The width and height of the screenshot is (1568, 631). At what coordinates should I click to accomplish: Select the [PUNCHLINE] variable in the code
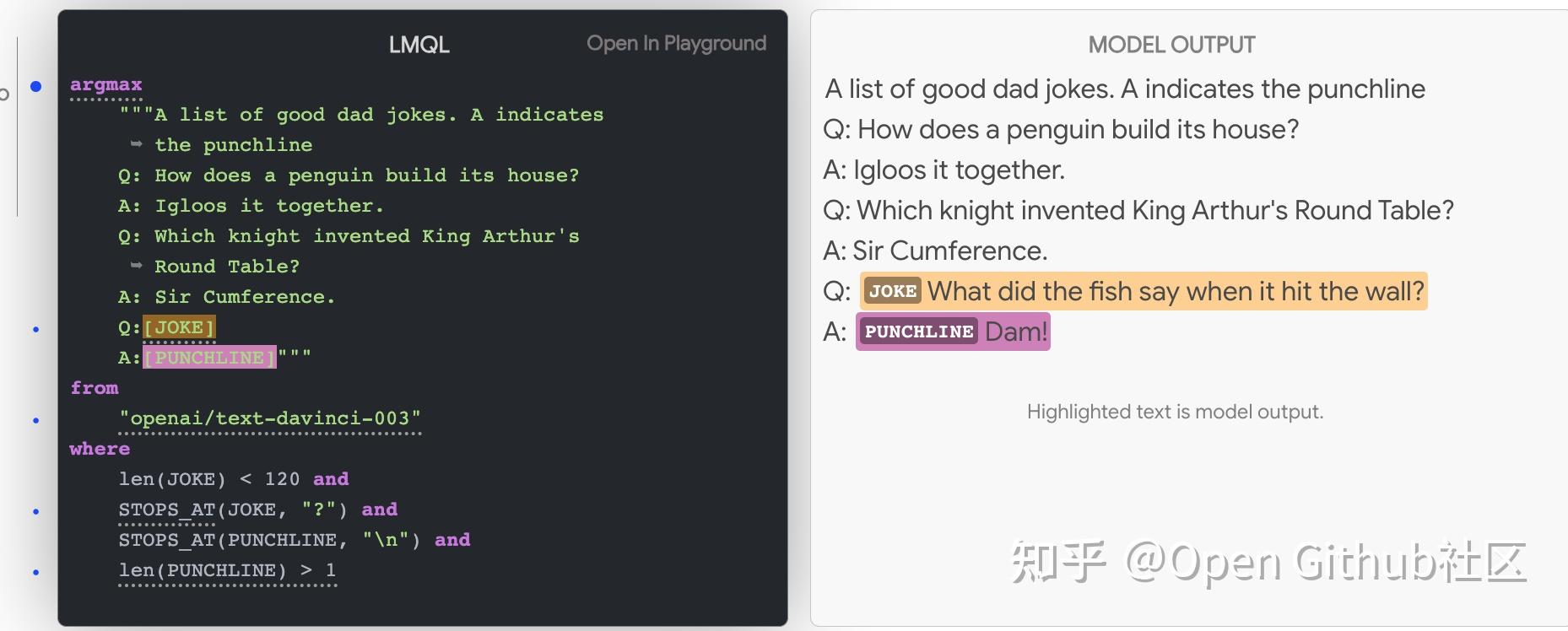click(209, 358)
